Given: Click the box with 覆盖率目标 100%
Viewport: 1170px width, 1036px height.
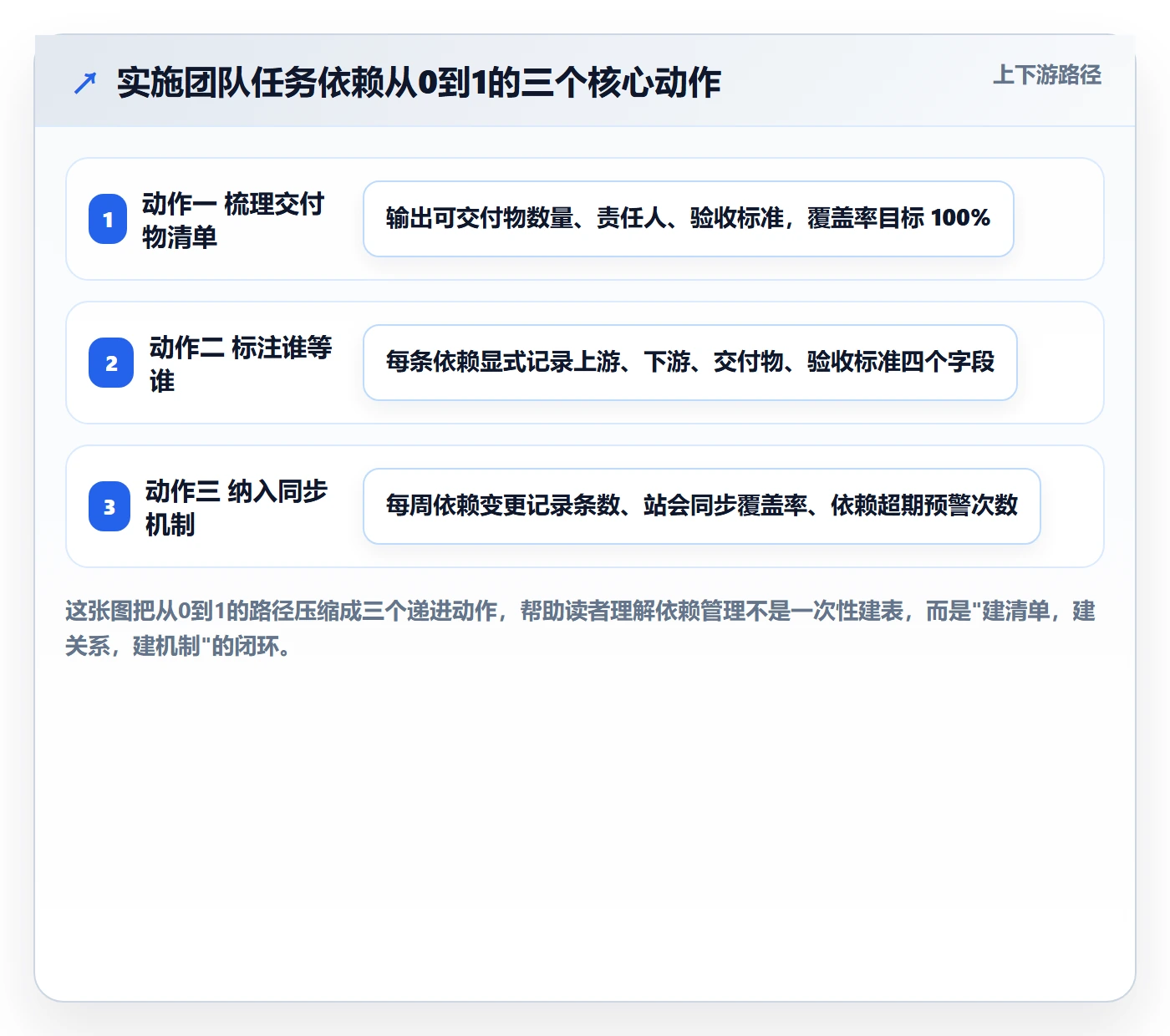Looking at the screenshot, I should point(689,219).
